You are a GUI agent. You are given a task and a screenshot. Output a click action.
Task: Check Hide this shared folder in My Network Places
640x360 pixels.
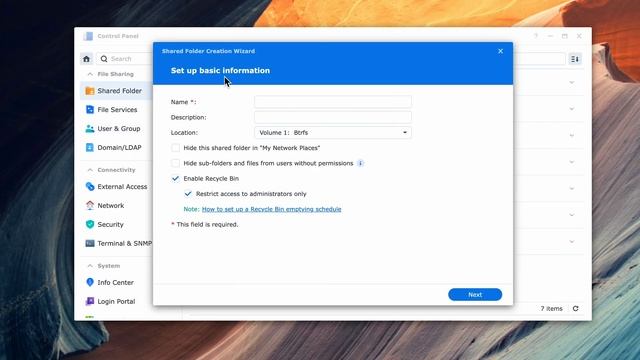coord(176,148)
